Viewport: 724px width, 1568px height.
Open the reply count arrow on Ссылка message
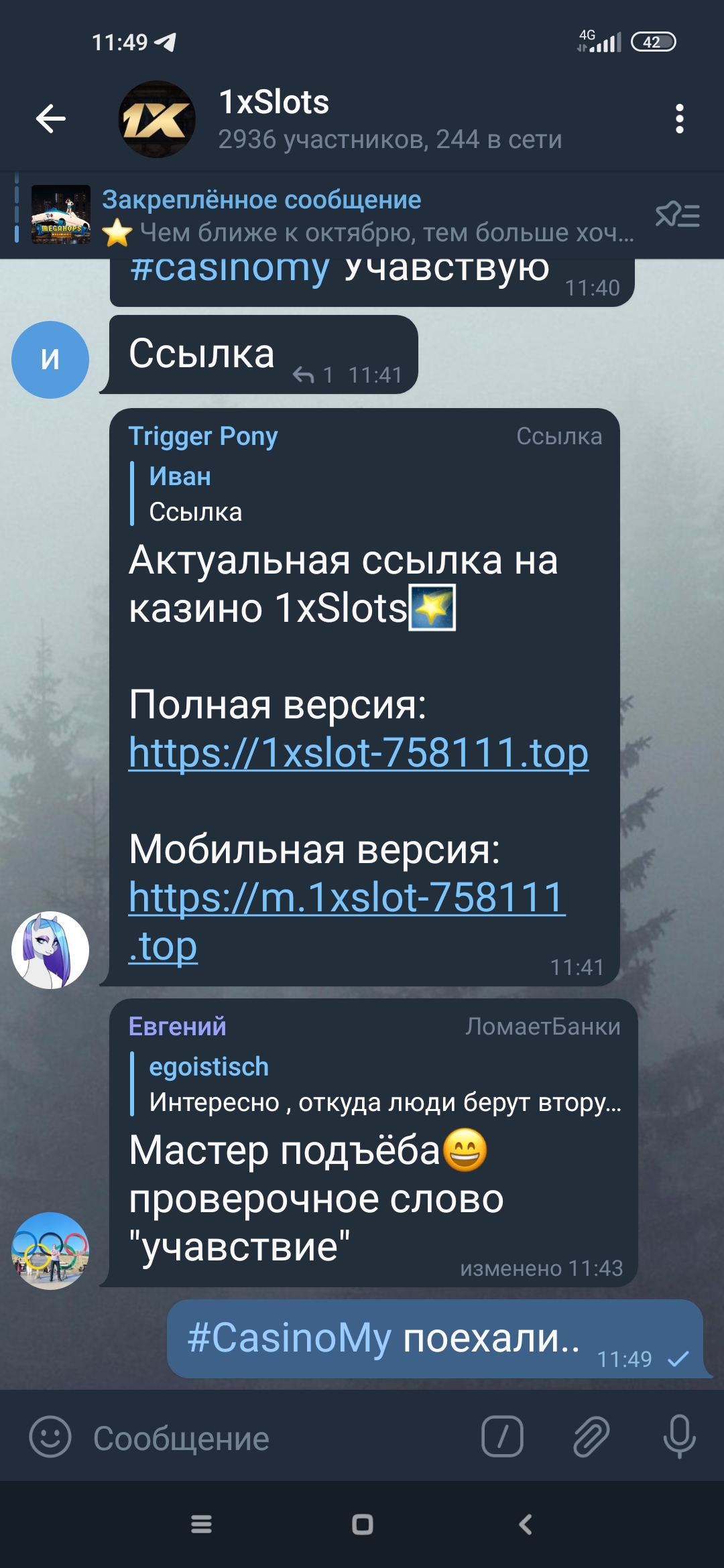(x=312, y=375)
